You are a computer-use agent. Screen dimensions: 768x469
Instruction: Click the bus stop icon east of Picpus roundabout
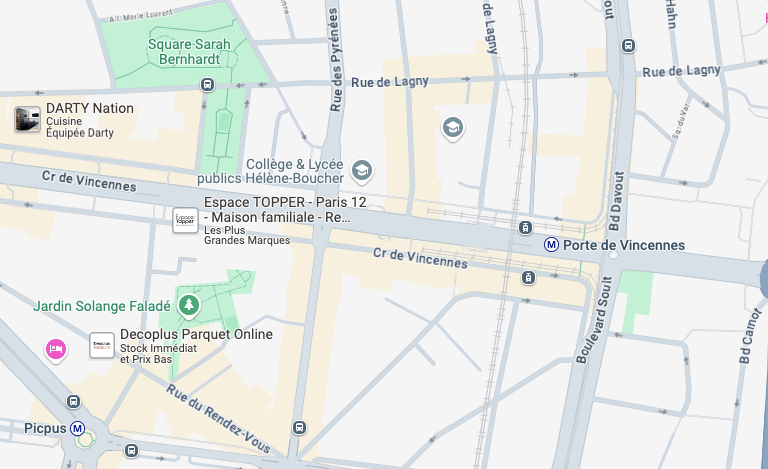[x=131, y=450]
